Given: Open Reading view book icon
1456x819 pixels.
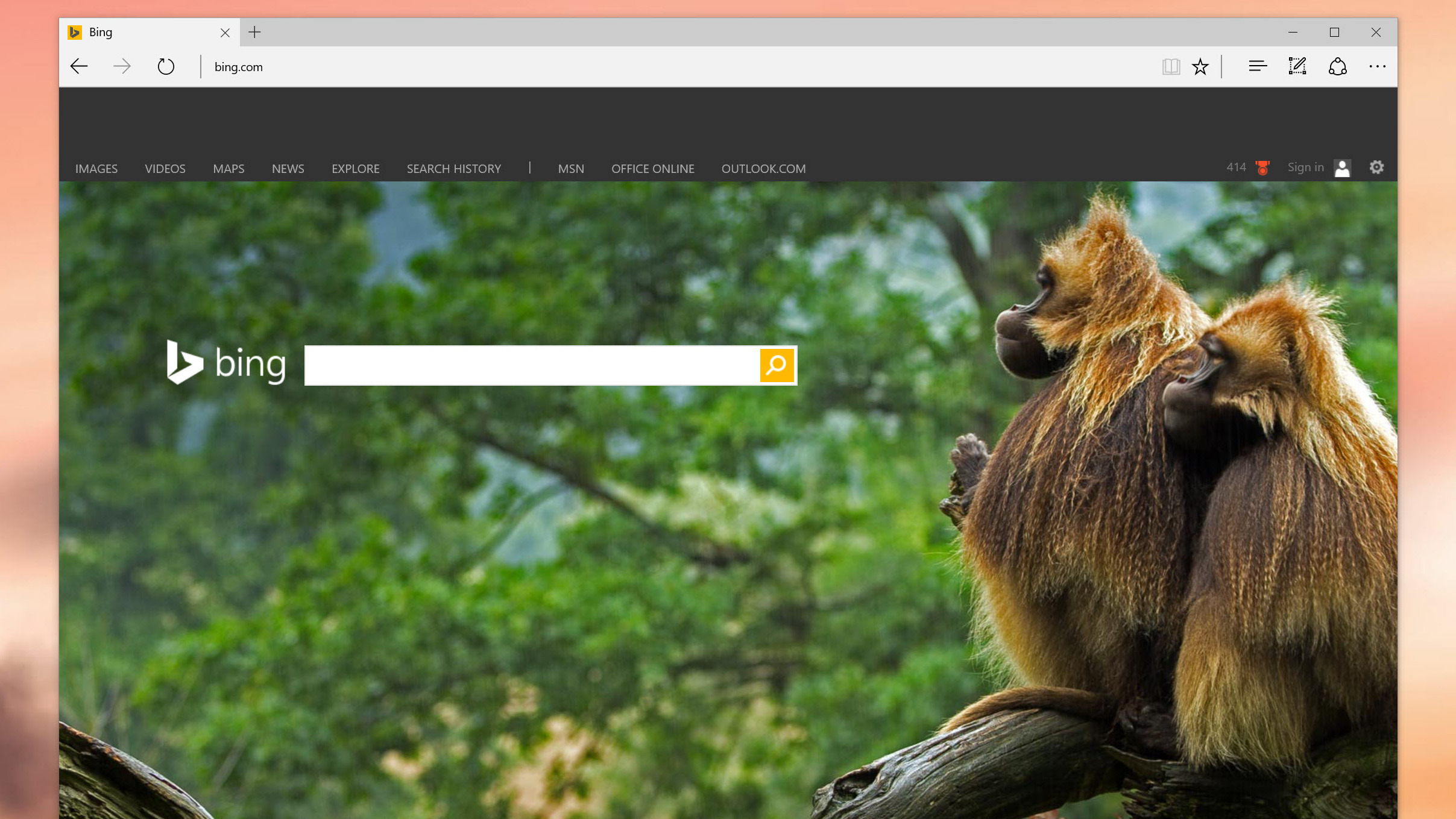Looking at the screenshot, I should pyautogui.click(x=1171, y=66).
